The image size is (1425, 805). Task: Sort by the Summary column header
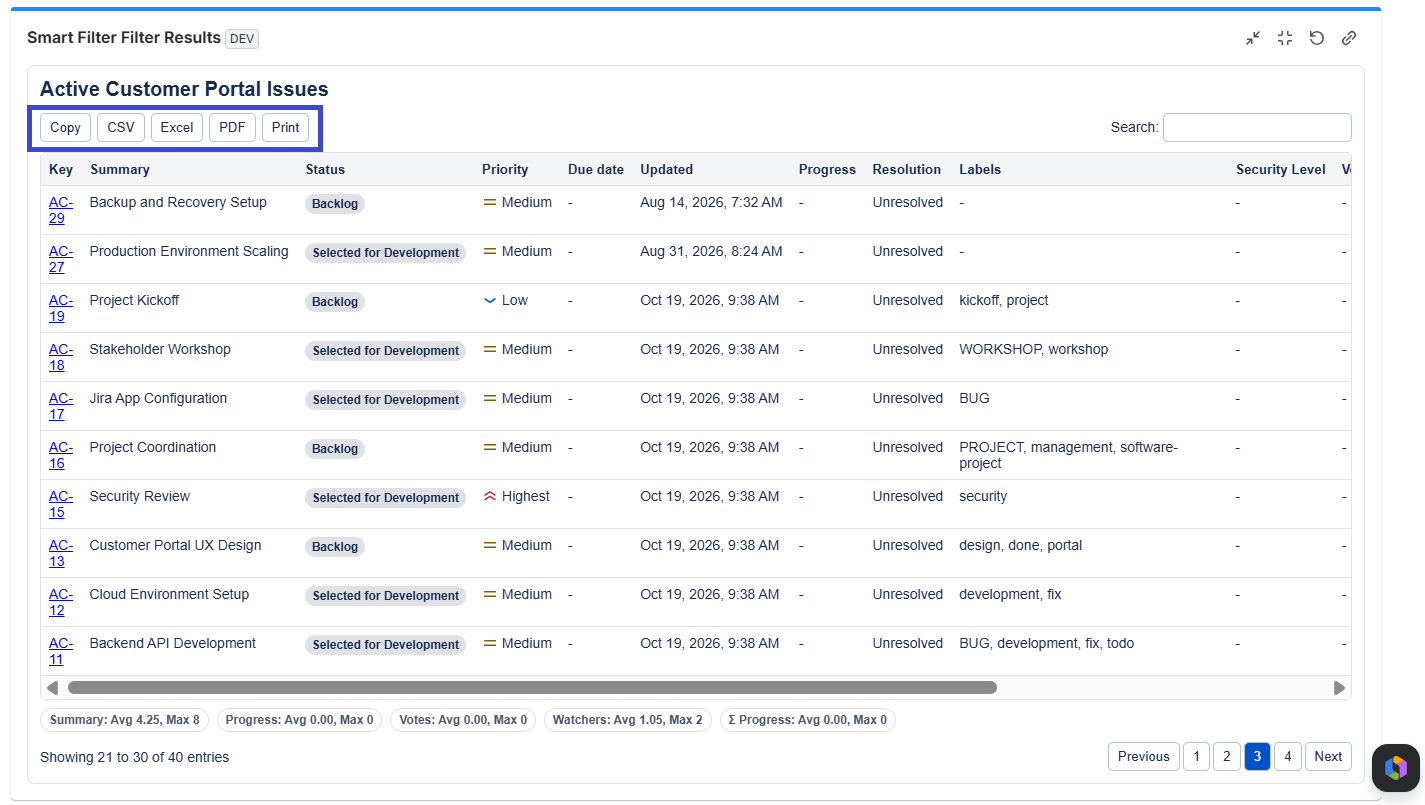pyautogui.click(x=120, y=170)
